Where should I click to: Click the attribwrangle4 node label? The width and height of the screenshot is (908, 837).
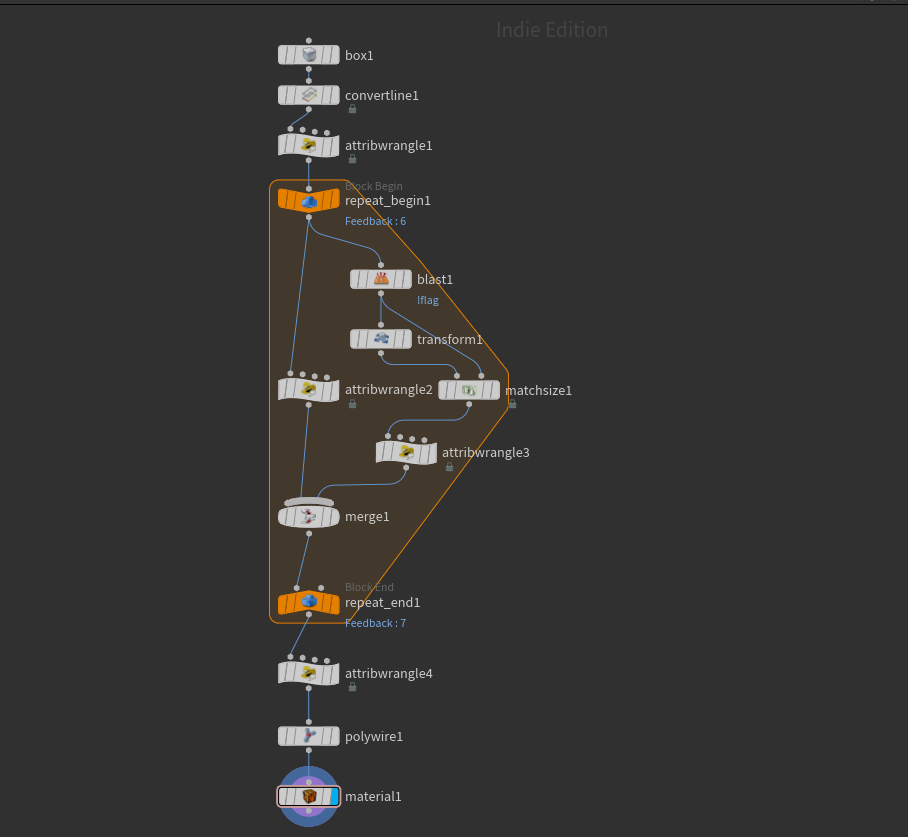pos(389,674)
